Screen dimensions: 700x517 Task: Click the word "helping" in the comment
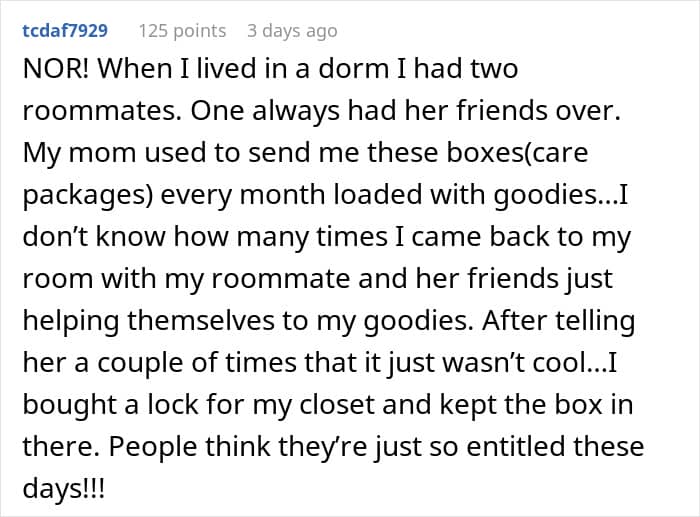pyautogui.click(x=71, y=322)
